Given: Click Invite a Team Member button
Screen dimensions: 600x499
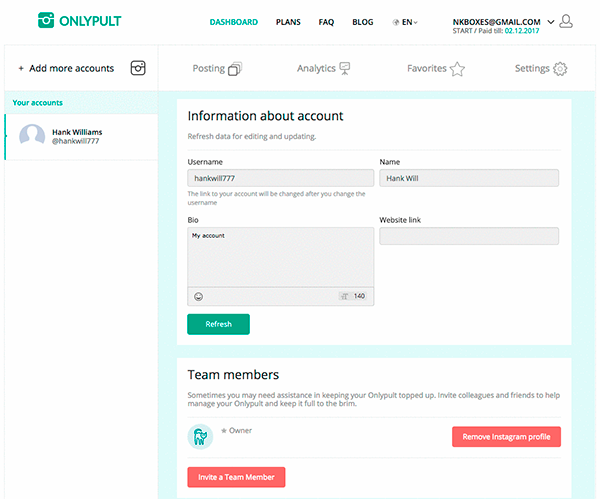Looking at the screenshot, I should pos(236,477).
